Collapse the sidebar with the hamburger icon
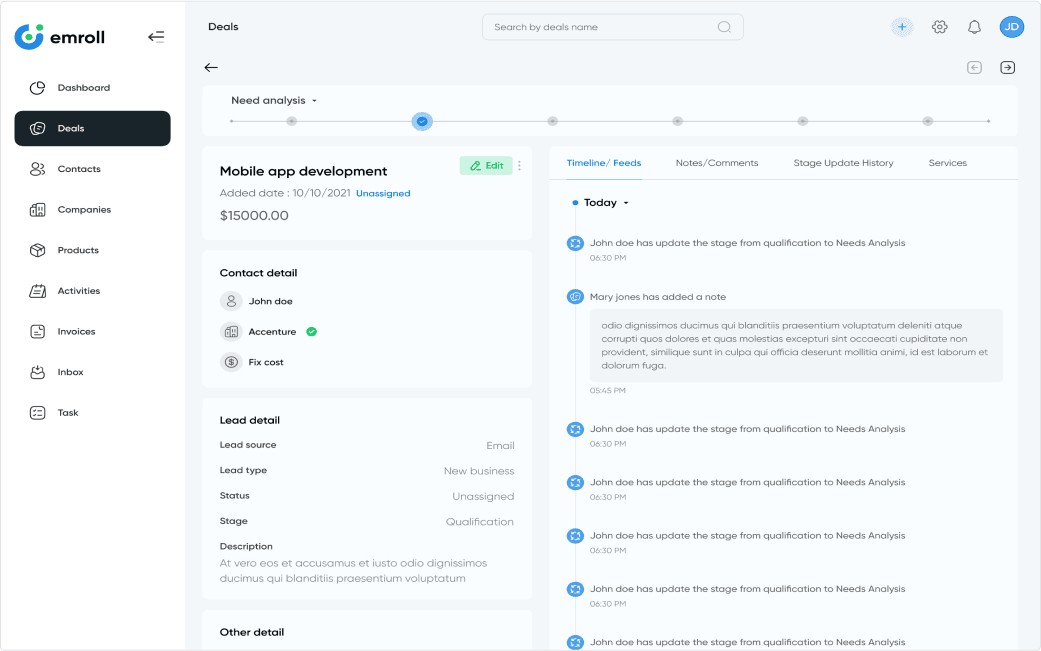The width and height of the screenshot is (1041, 651). pos(156,37)
